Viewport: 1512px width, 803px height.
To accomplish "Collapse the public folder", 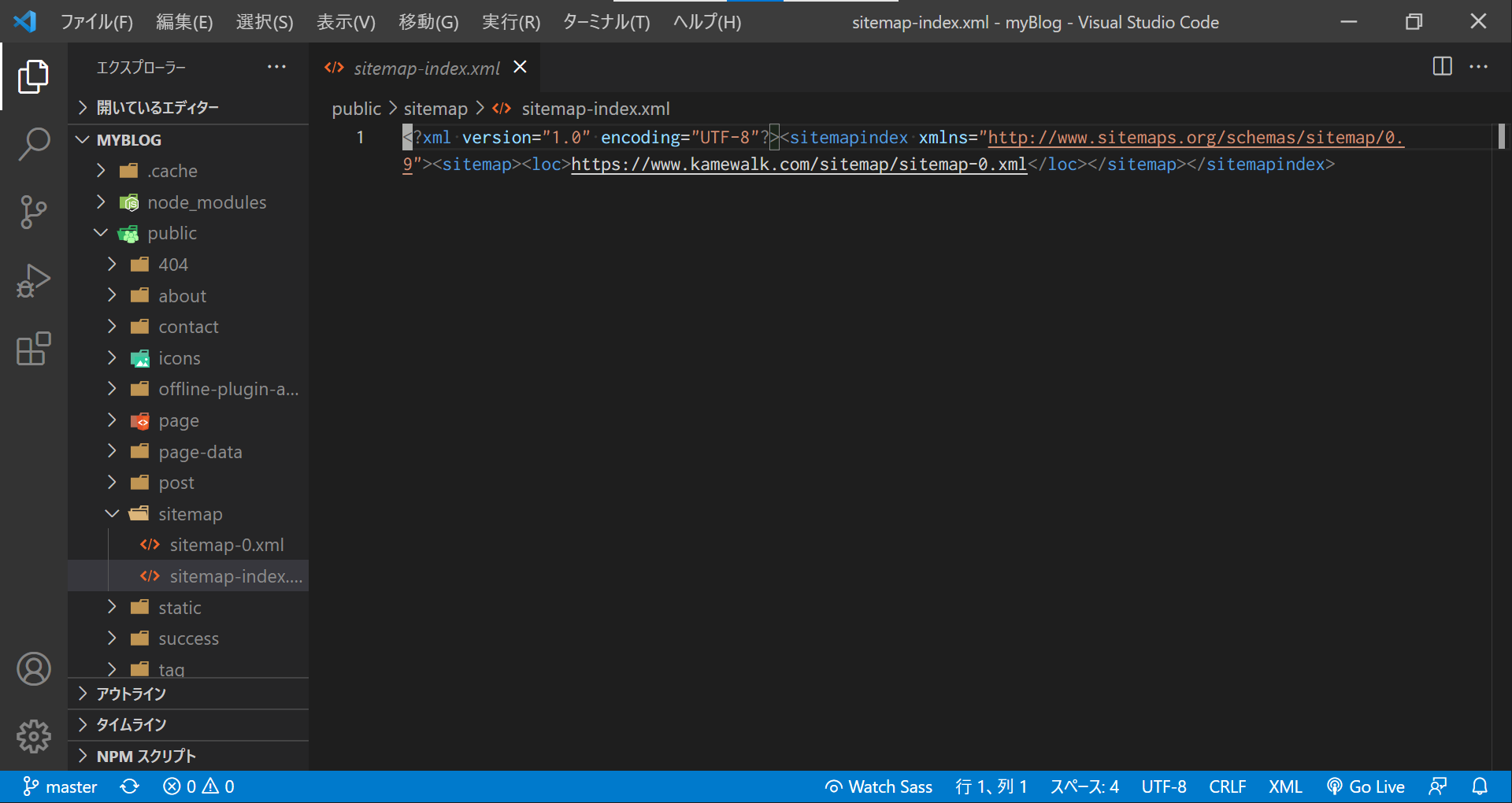I will coord(188,233).
